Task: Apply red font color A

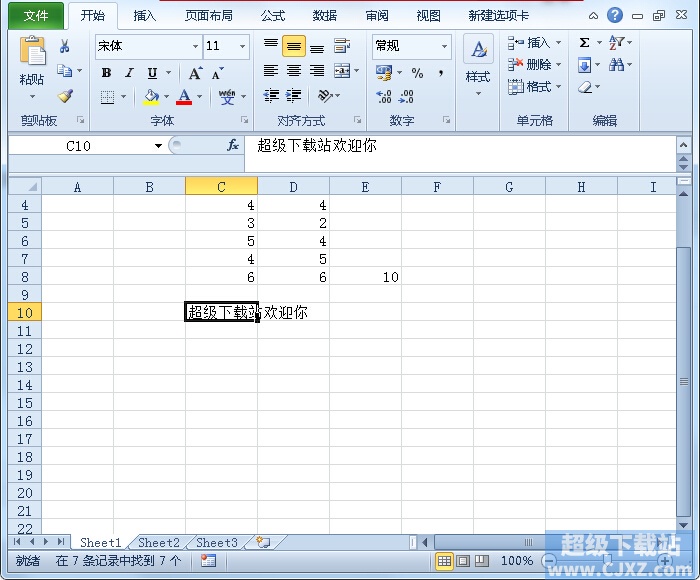Action: [184, 96]
